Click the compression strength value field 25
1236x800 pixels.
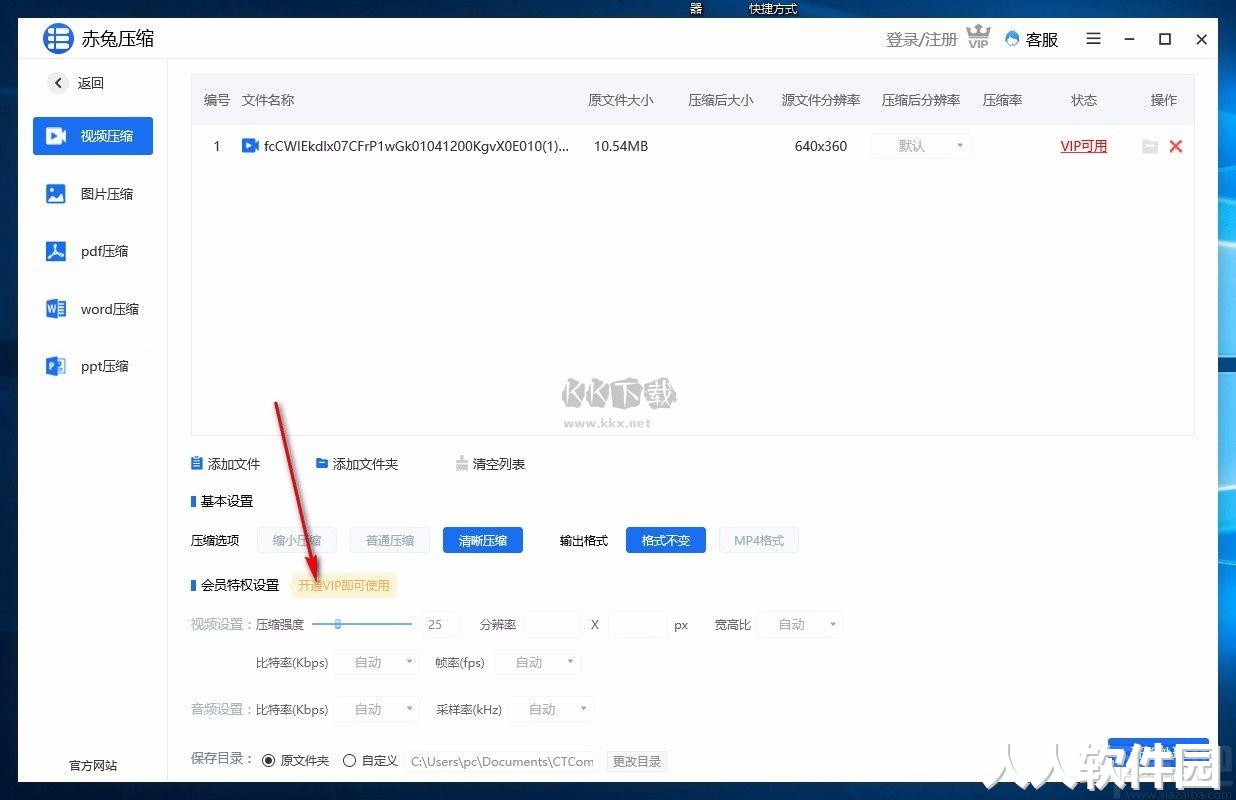441,624
